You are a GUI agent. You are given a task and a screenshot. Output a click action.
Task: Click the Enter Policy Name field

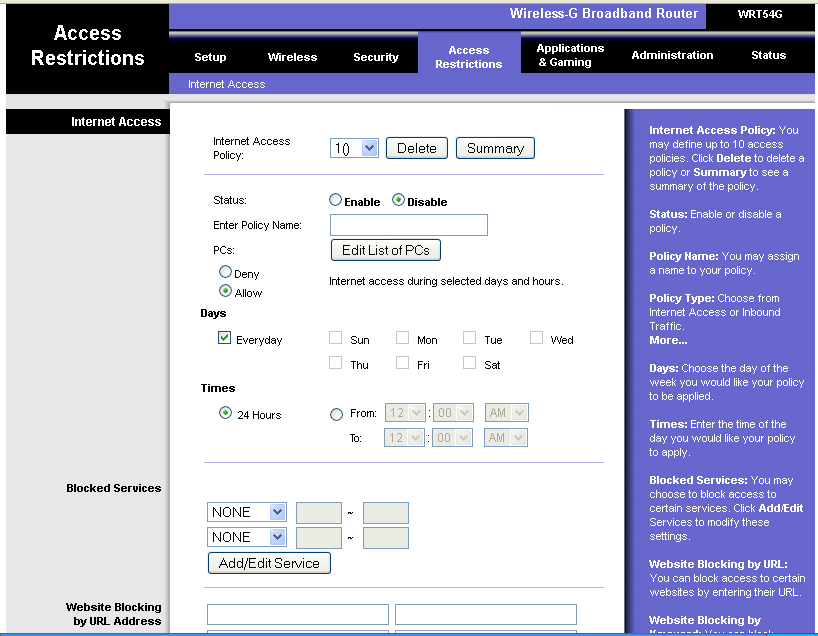[408, 225]
